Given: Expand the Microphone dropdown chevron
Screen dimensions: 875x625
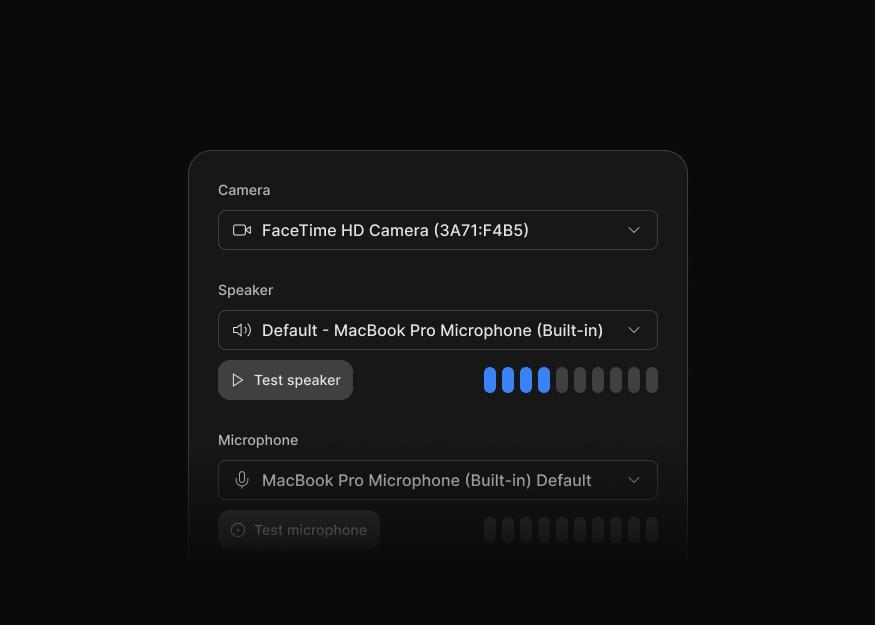Looking at the screenshot, I should (634, 480).
